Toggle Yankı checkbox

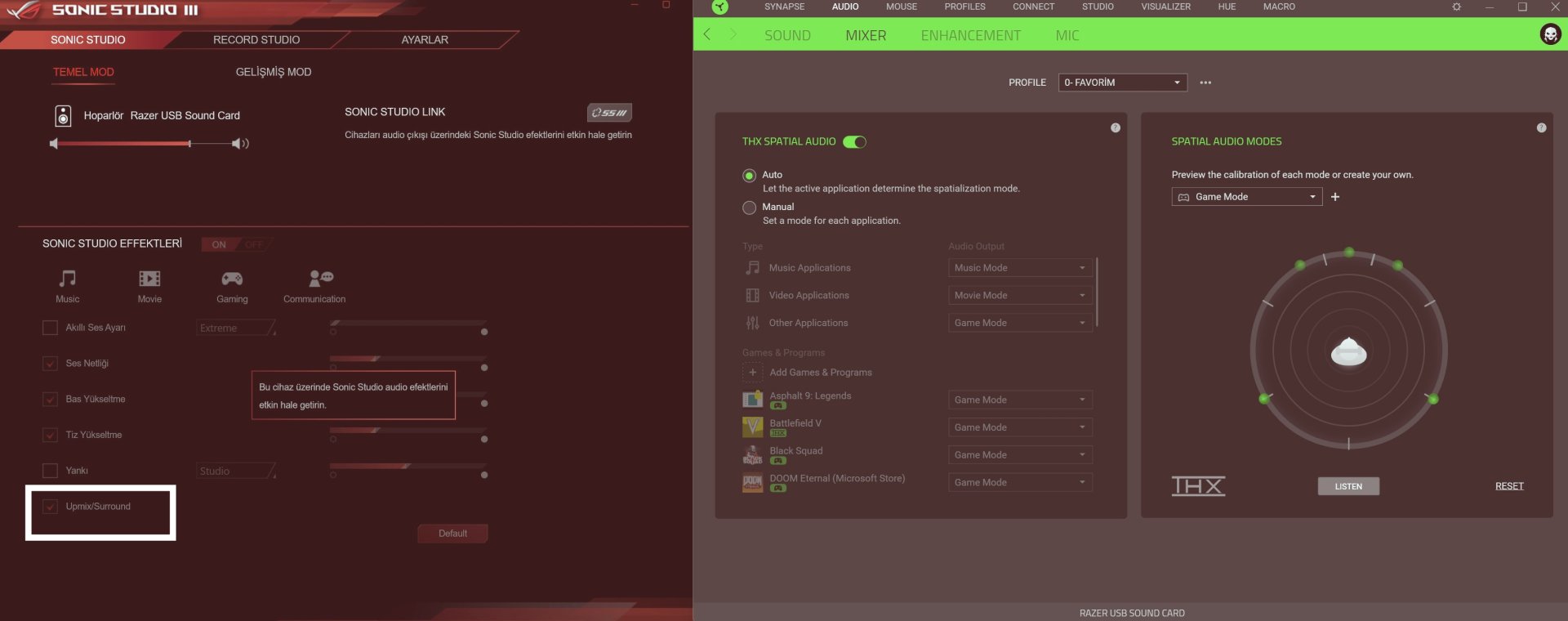[x=50, y=471]
